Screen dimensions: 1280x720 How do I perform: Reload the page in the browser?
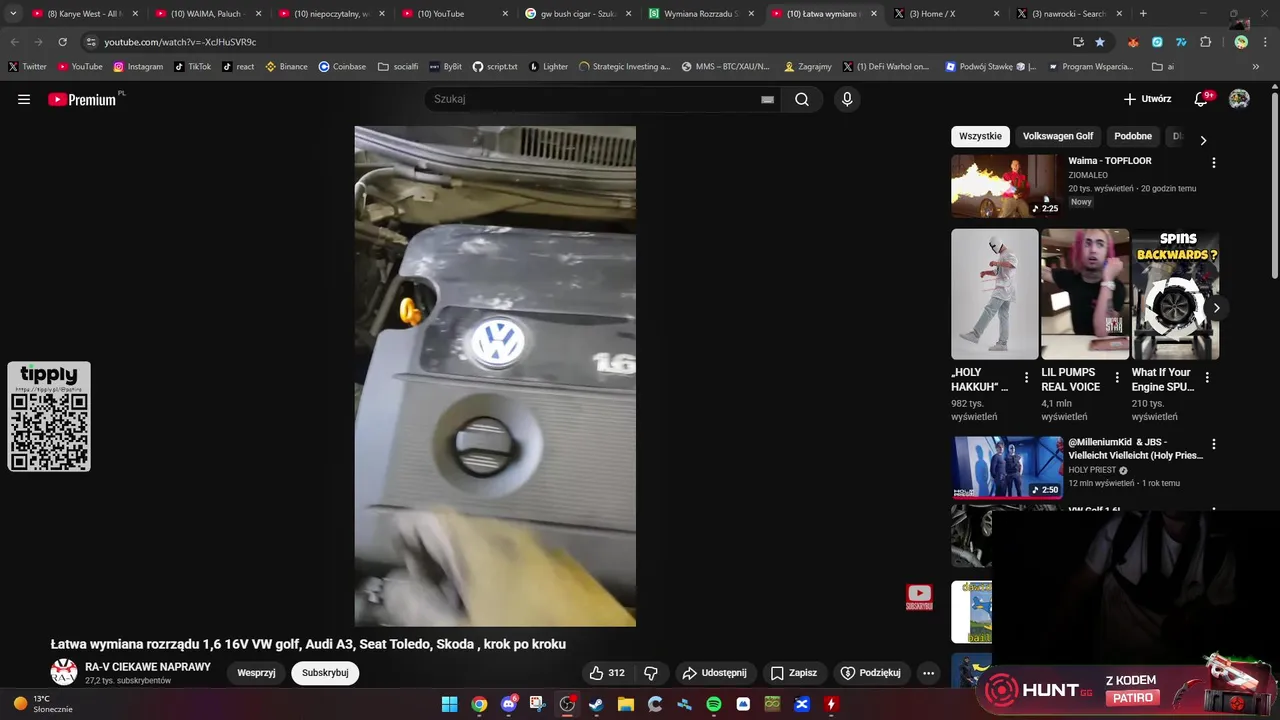(x=62, y=42)
